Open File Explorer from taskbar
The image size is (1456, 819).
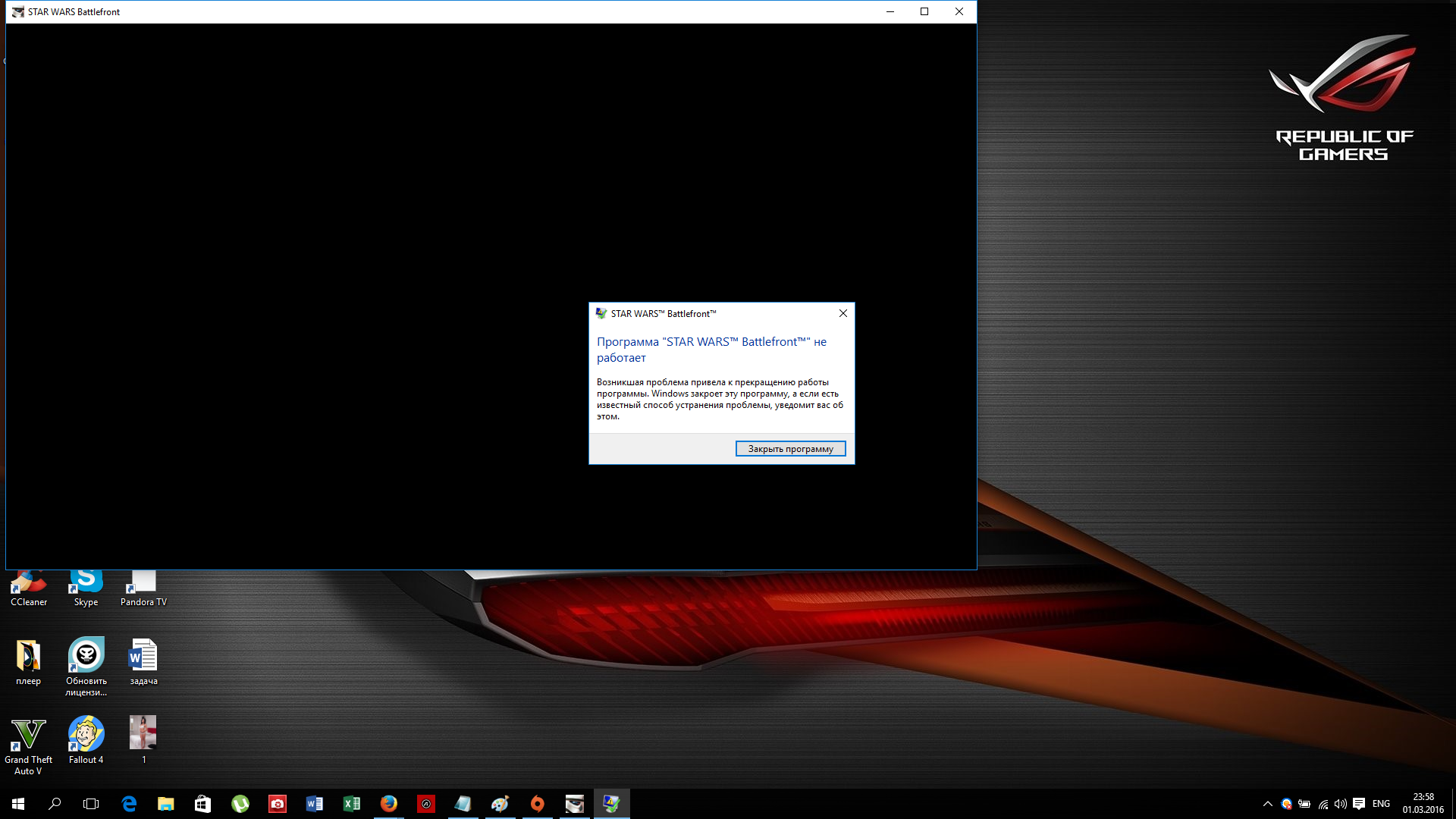pos(166,804)
